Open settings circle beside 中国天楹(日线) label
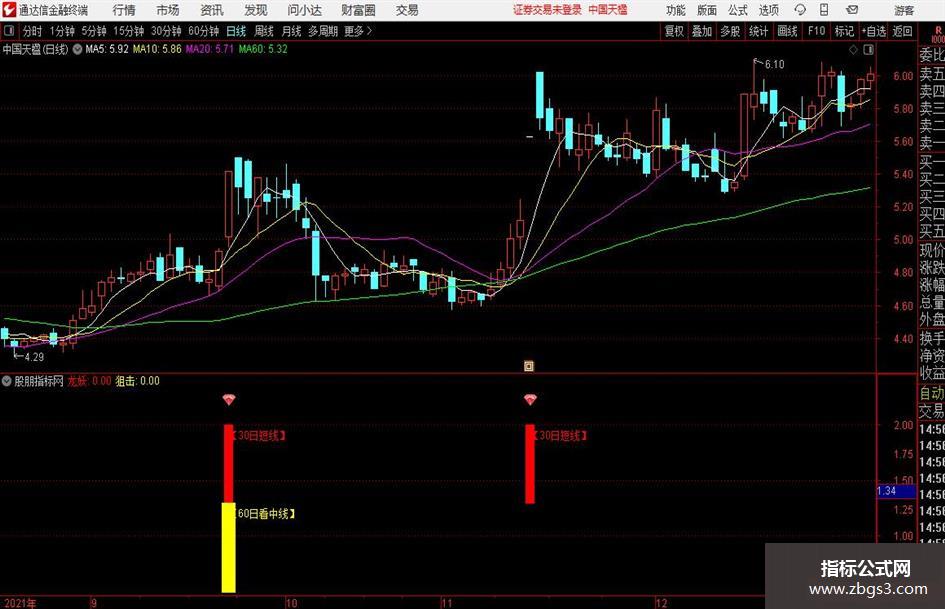 coord(77,49)
